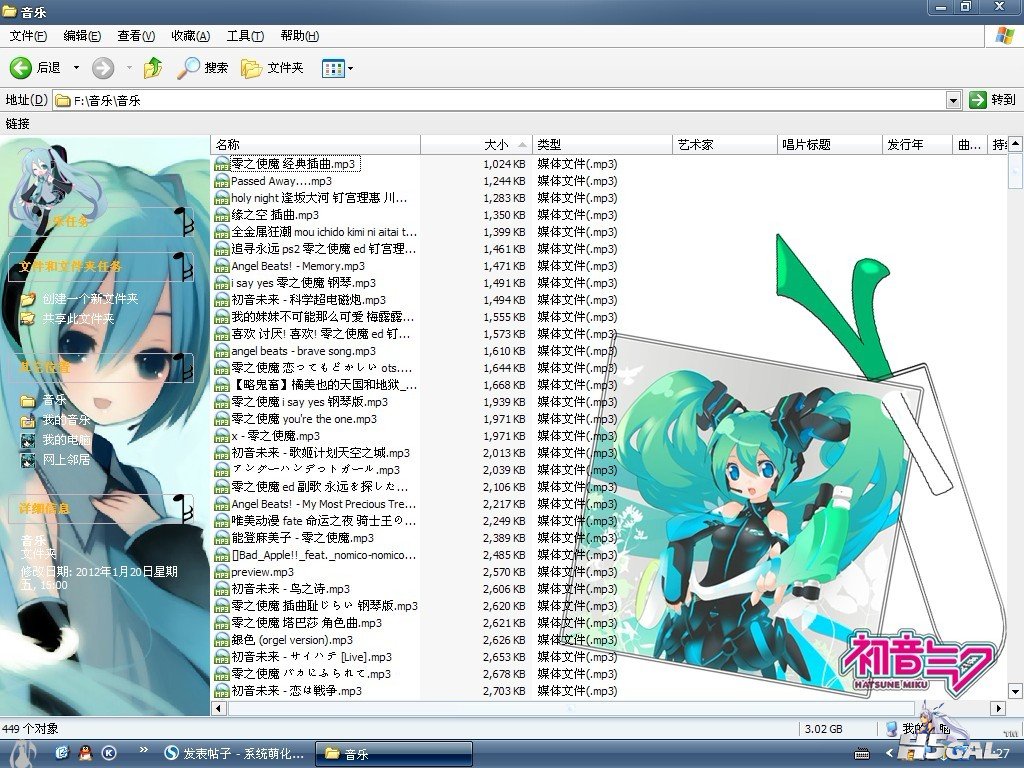Click the 音乐 taskbar button
This screenshot has height=768, width=1024.
pos(394,754)
